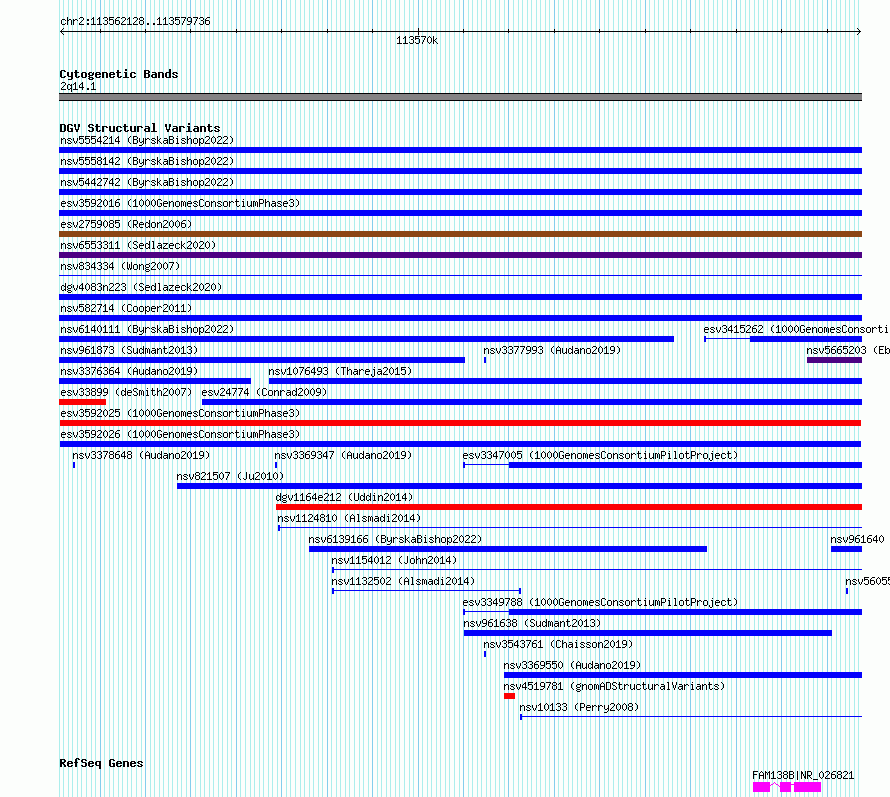Click the purple nsv6553311 Sedlazeck2020 bar
The height and width of the screenshot is (797, 890).
pyautogui.click(x=460, y=255)
